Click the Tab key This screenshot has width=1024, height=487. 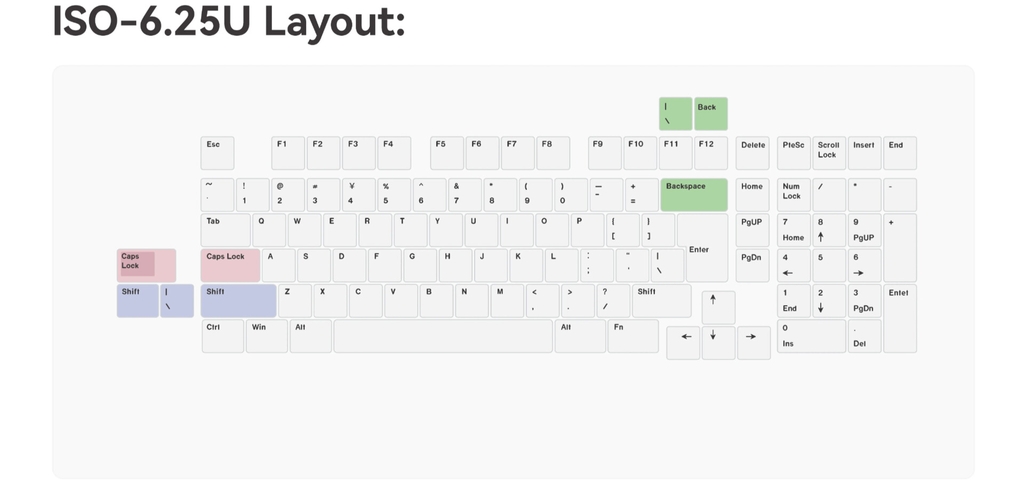pos(225,230)
